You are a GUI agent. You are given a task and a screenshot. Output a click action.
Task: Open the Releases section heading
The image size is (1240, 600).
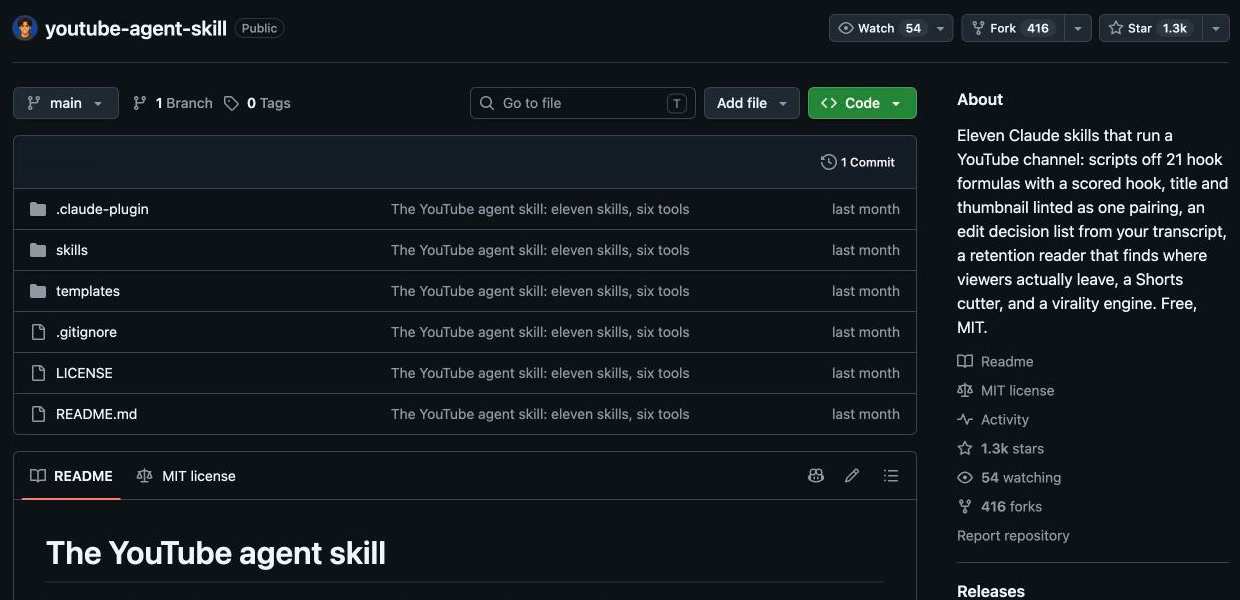click(991, 591)
